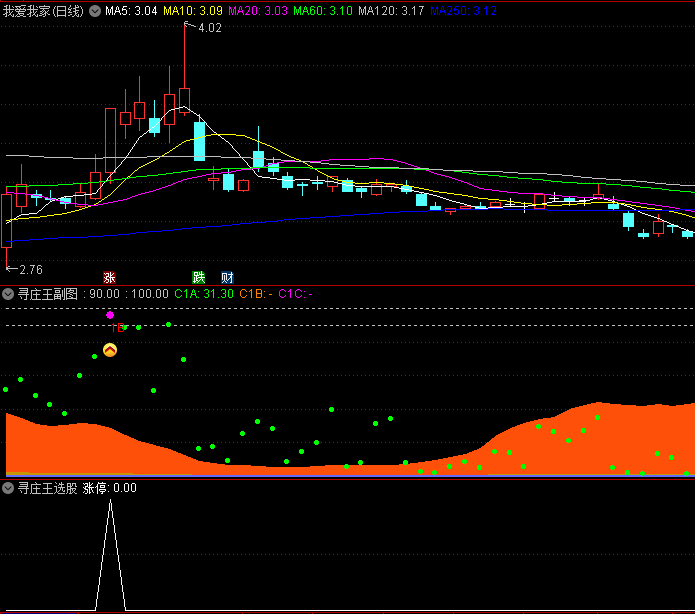Click the 我爱我家(日线) chart title
Viewport: 695px width, 614px height.
click(x=43, y=11)
